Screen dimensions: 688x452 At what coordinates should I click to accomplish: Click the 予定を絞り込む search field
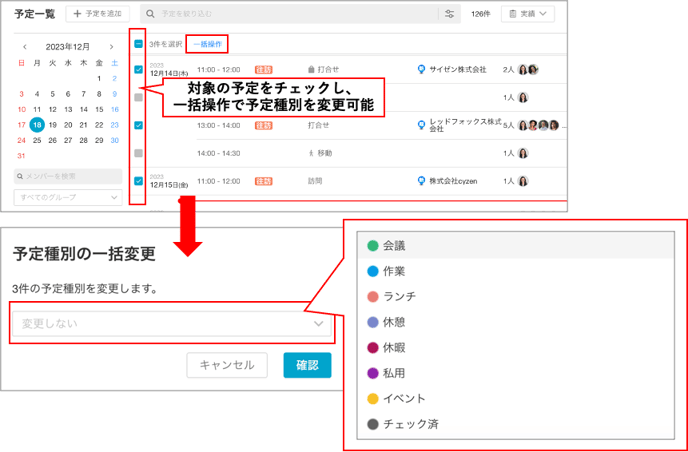point(290,14)
